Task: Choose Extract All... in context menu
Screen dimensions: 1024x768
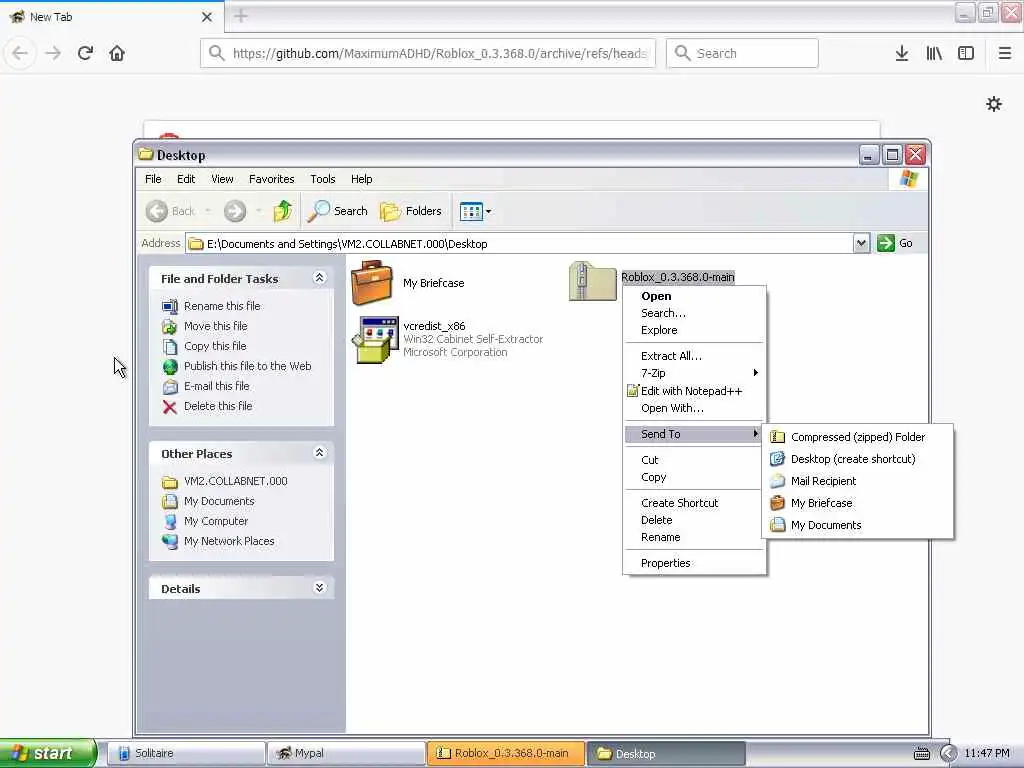Action: click(x=694, y=356)
